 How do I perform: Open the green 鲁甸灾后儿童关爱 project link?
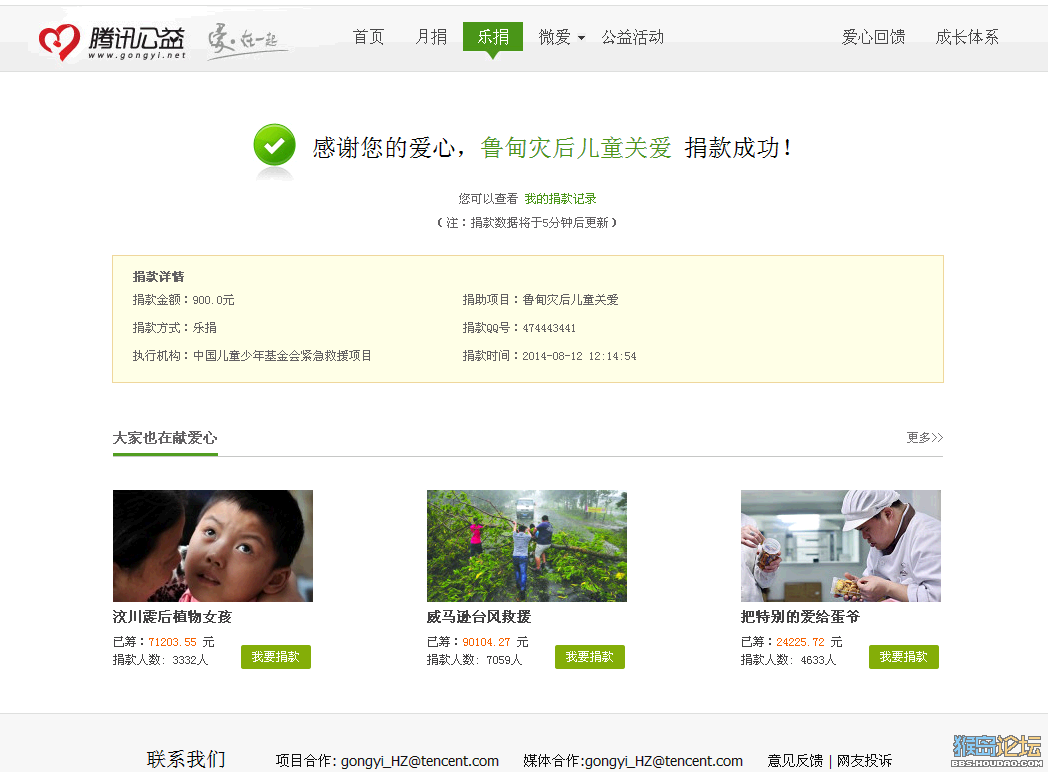coord(576,148)
